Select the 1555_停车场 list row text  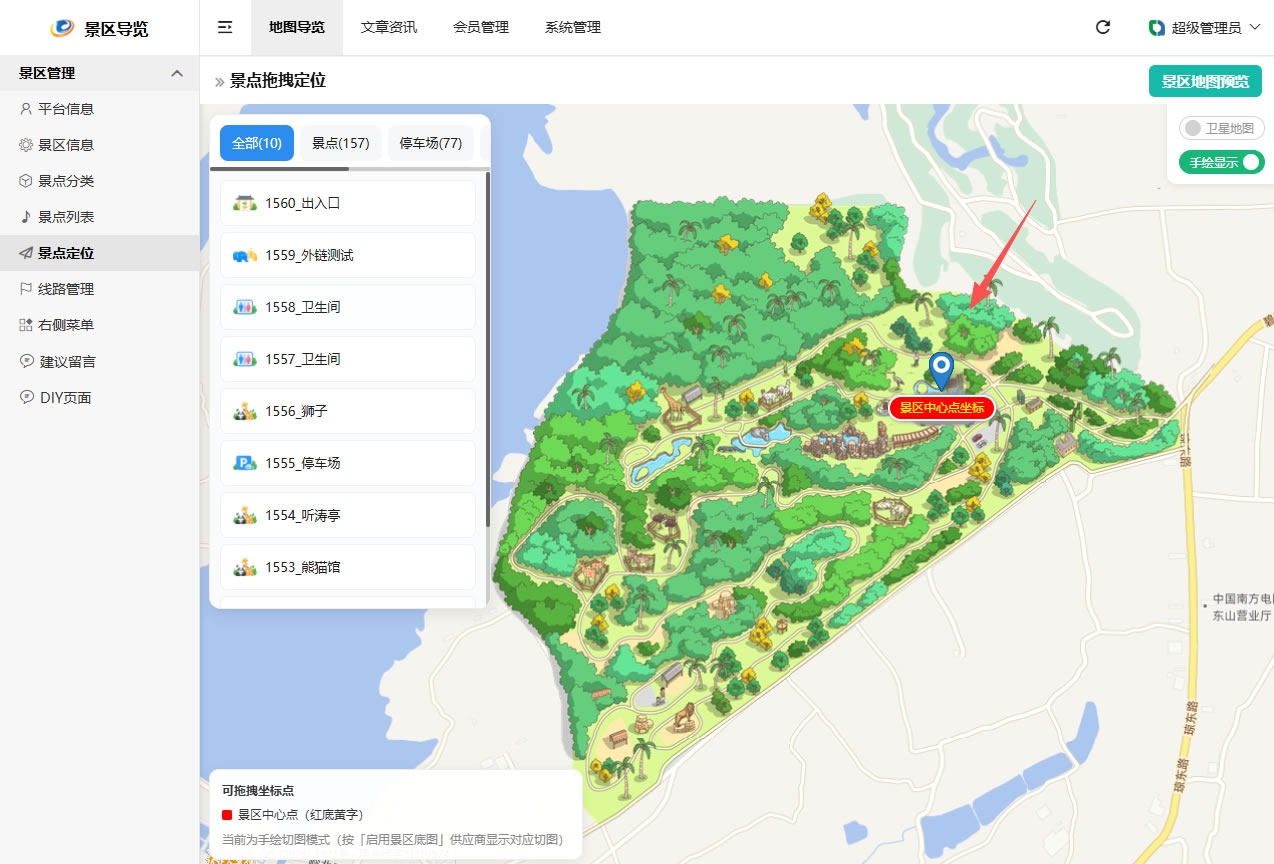click(303, 463)
